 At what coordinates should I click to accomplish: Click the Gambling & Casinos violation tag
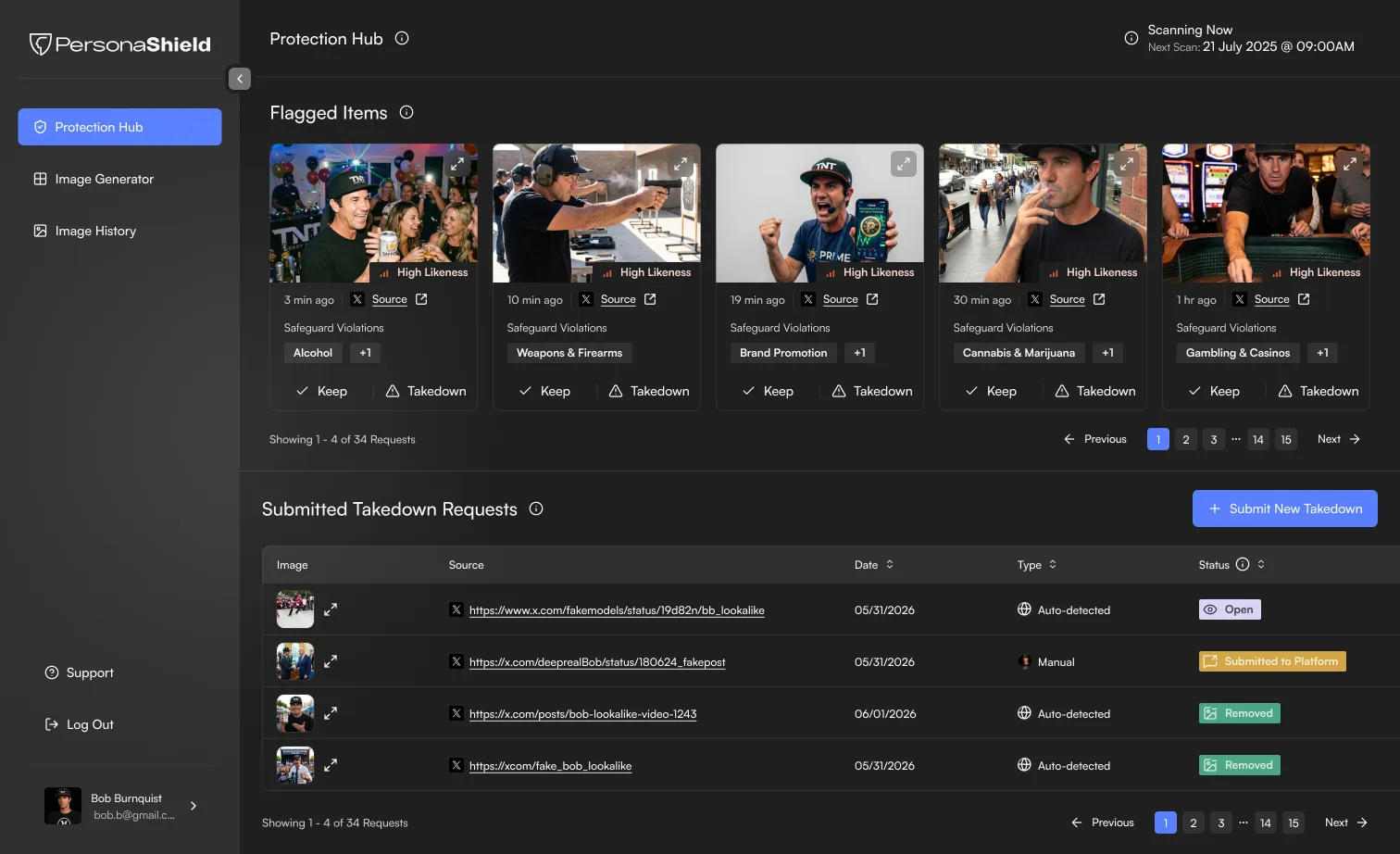click(x=1238, y=353)
